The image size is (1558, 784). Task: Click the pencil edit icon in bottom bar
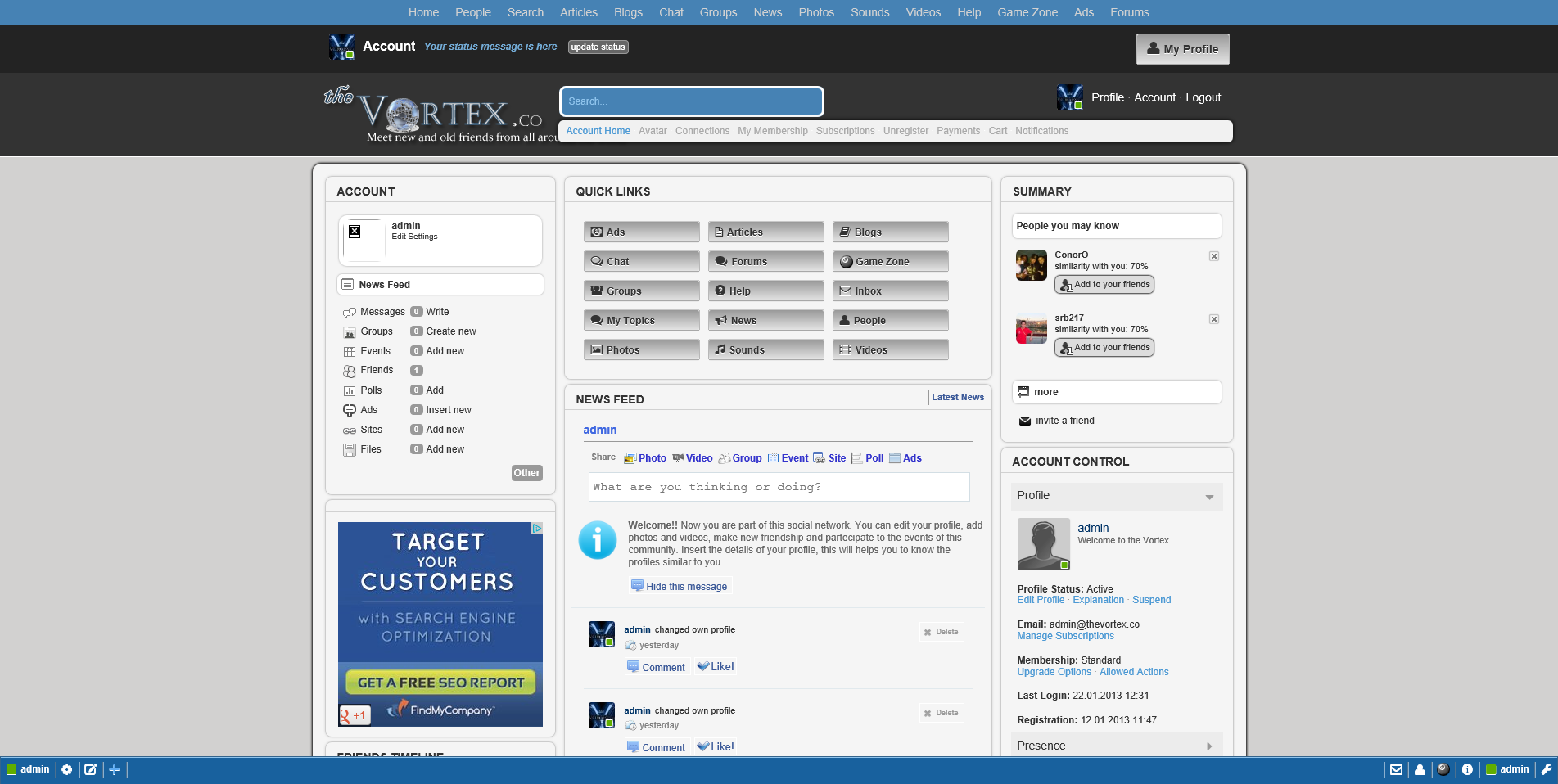(90, 769)
